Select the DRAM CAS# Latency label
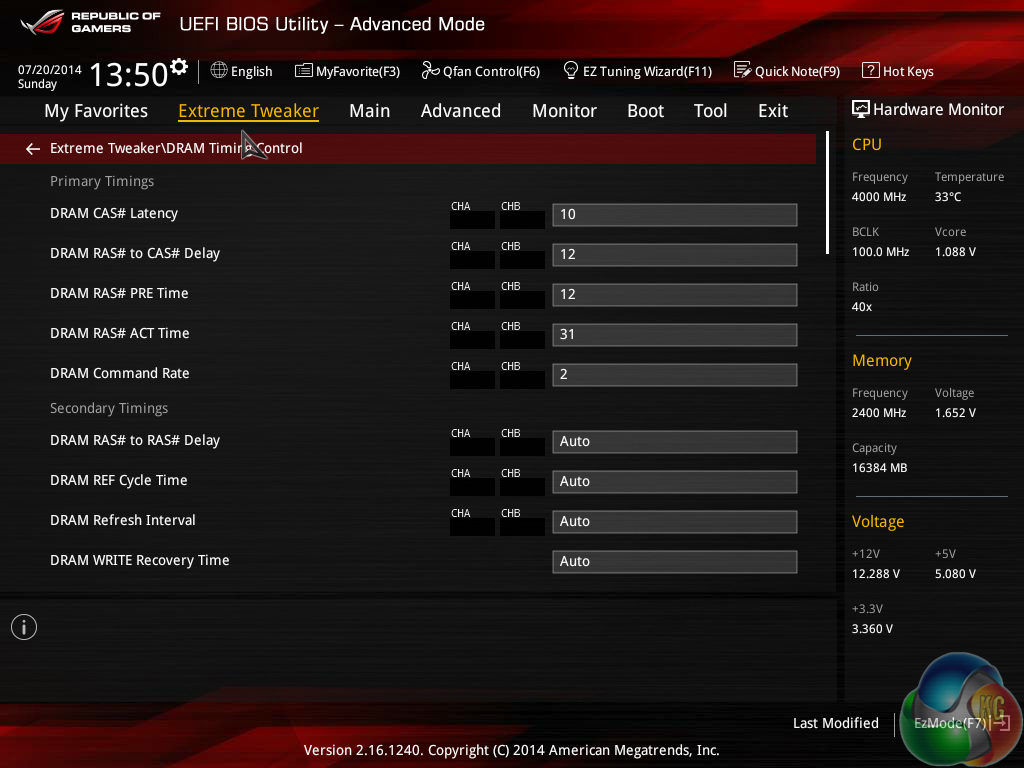This screenshot has height=768, width=1024. [x=114, y=214]
